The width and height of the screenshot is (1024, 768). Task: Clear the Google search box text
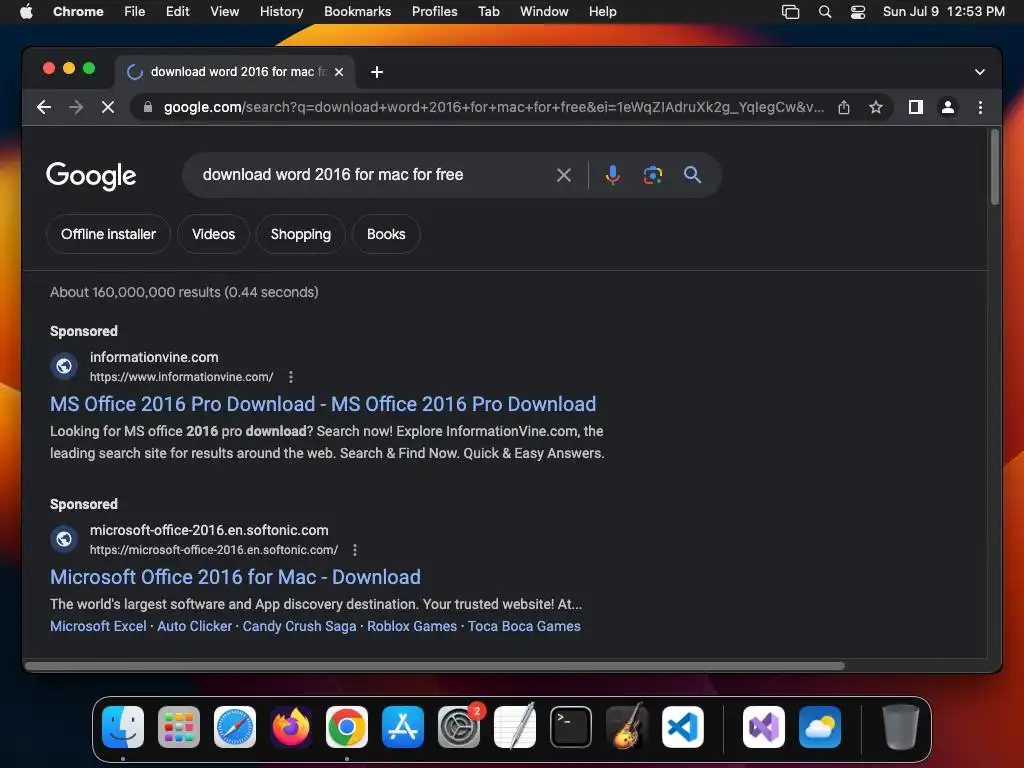(x=564, y=175)
